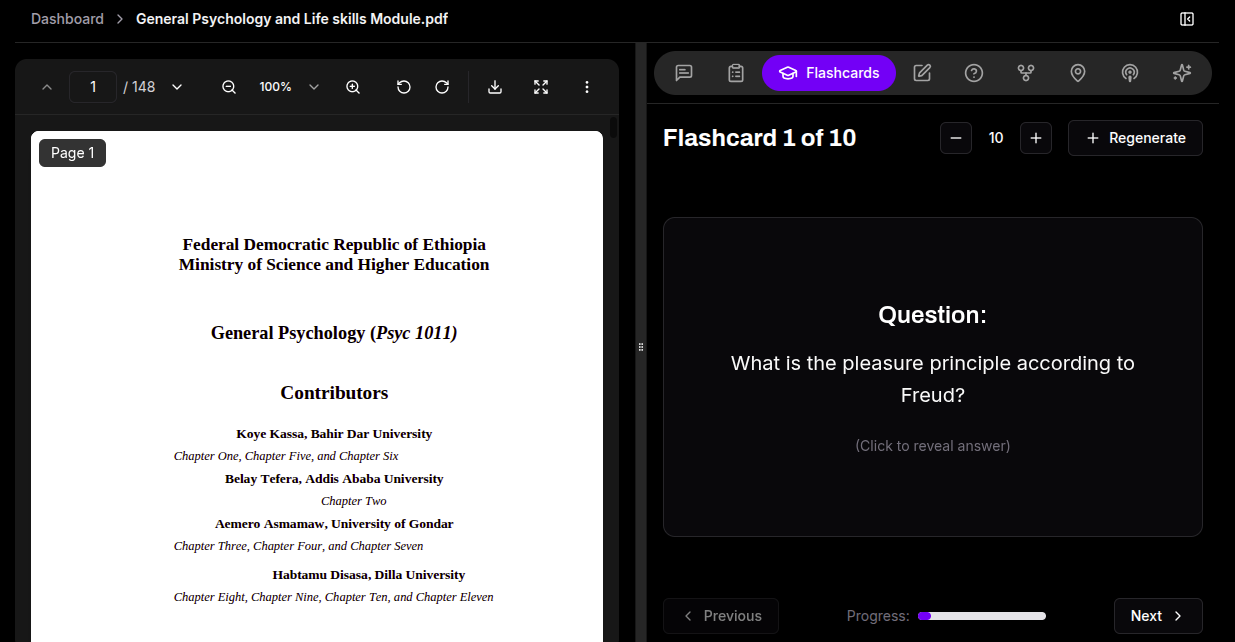Click the Page 1 label badge

(x=72, y=153)
